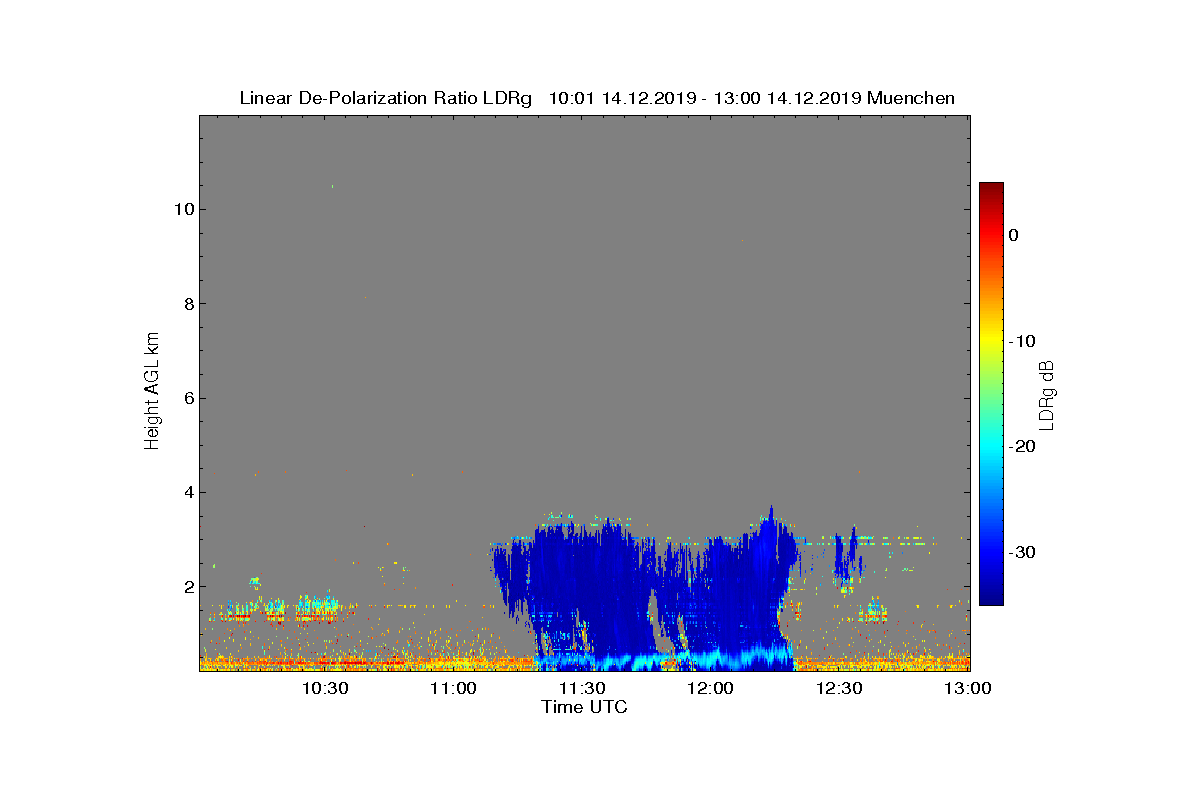Click the 'LDRg dB' colorbar label
This screenshot has height=800, width=1200.
point(1047,394)
